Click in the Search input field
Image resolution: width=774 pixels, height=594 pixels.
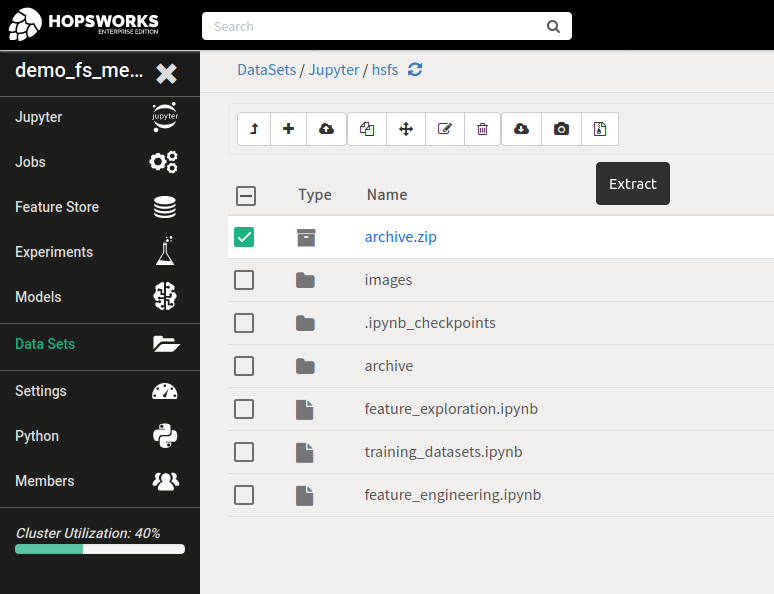[375, 26]
